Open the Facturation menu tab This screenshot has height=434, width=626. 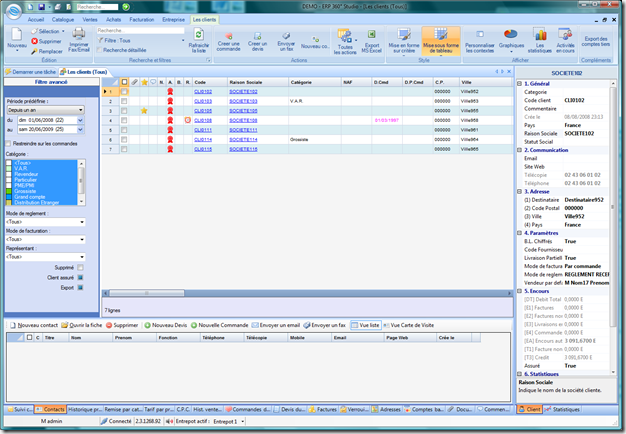[142, 20]
